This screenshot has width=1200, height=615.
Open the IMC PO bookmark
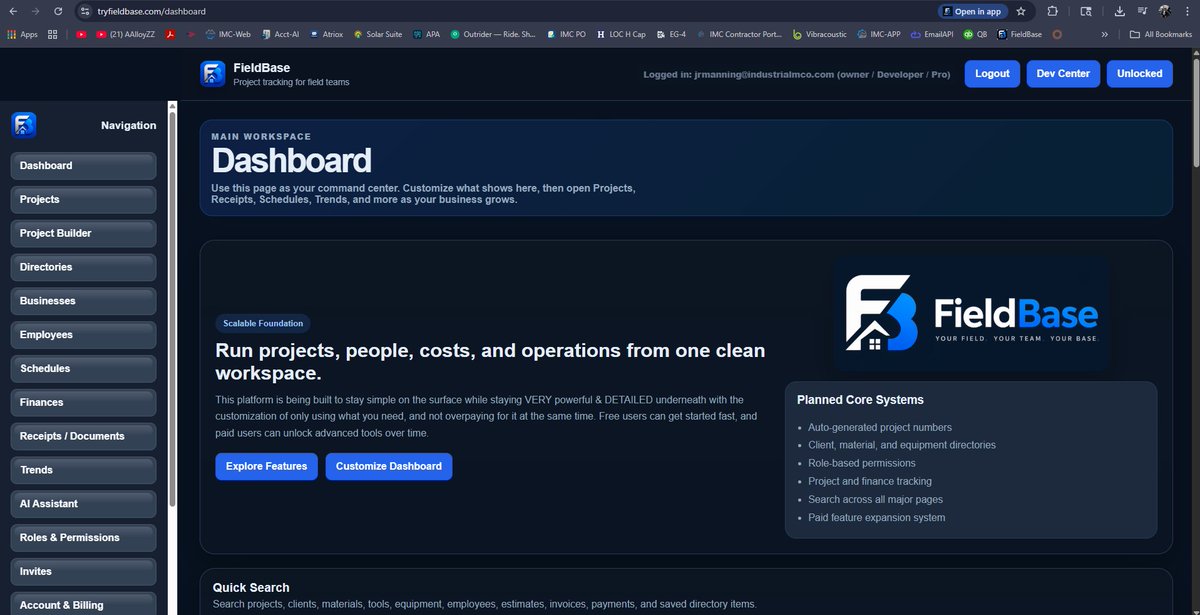click(x=566, y=34)
